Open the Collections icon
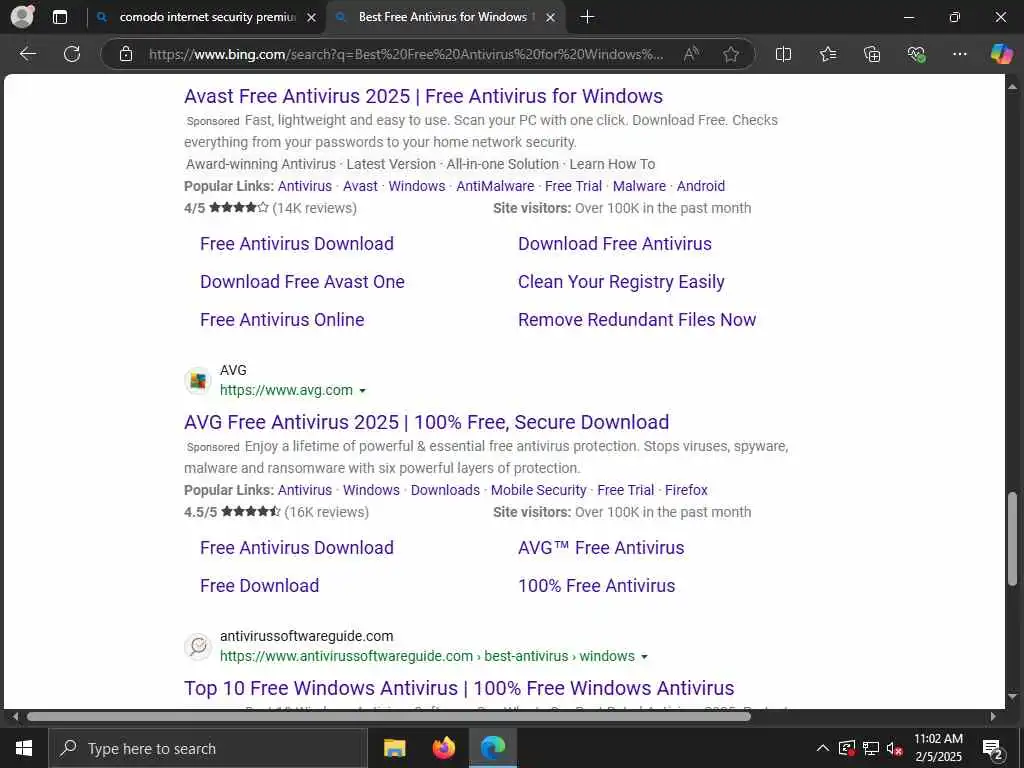The height and width of the screenshot is (768, 1024). tap(872, 54)
